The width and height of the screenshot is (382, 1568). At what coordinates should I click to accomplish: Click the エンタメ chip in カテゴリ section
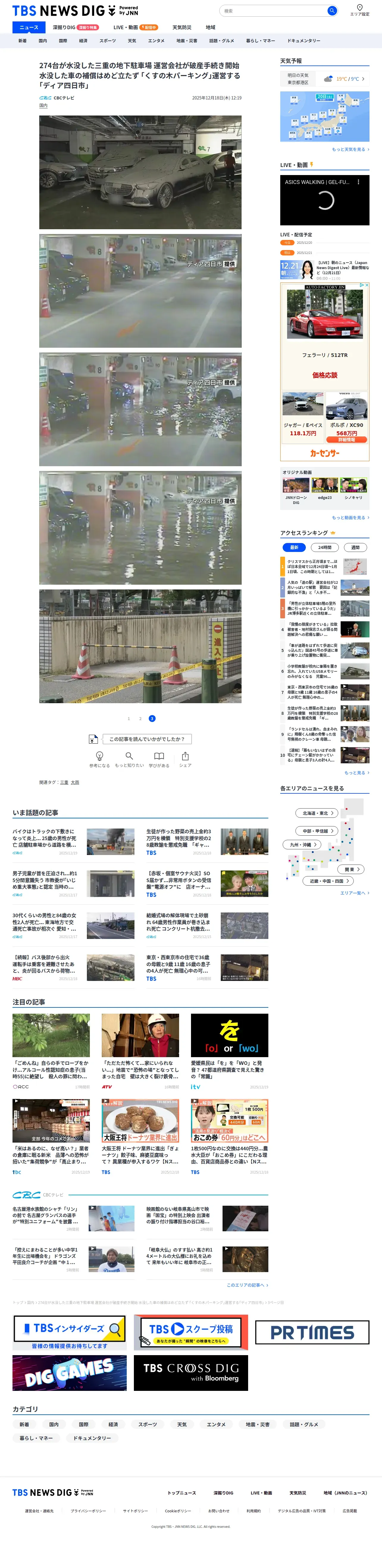[216, 1424]
